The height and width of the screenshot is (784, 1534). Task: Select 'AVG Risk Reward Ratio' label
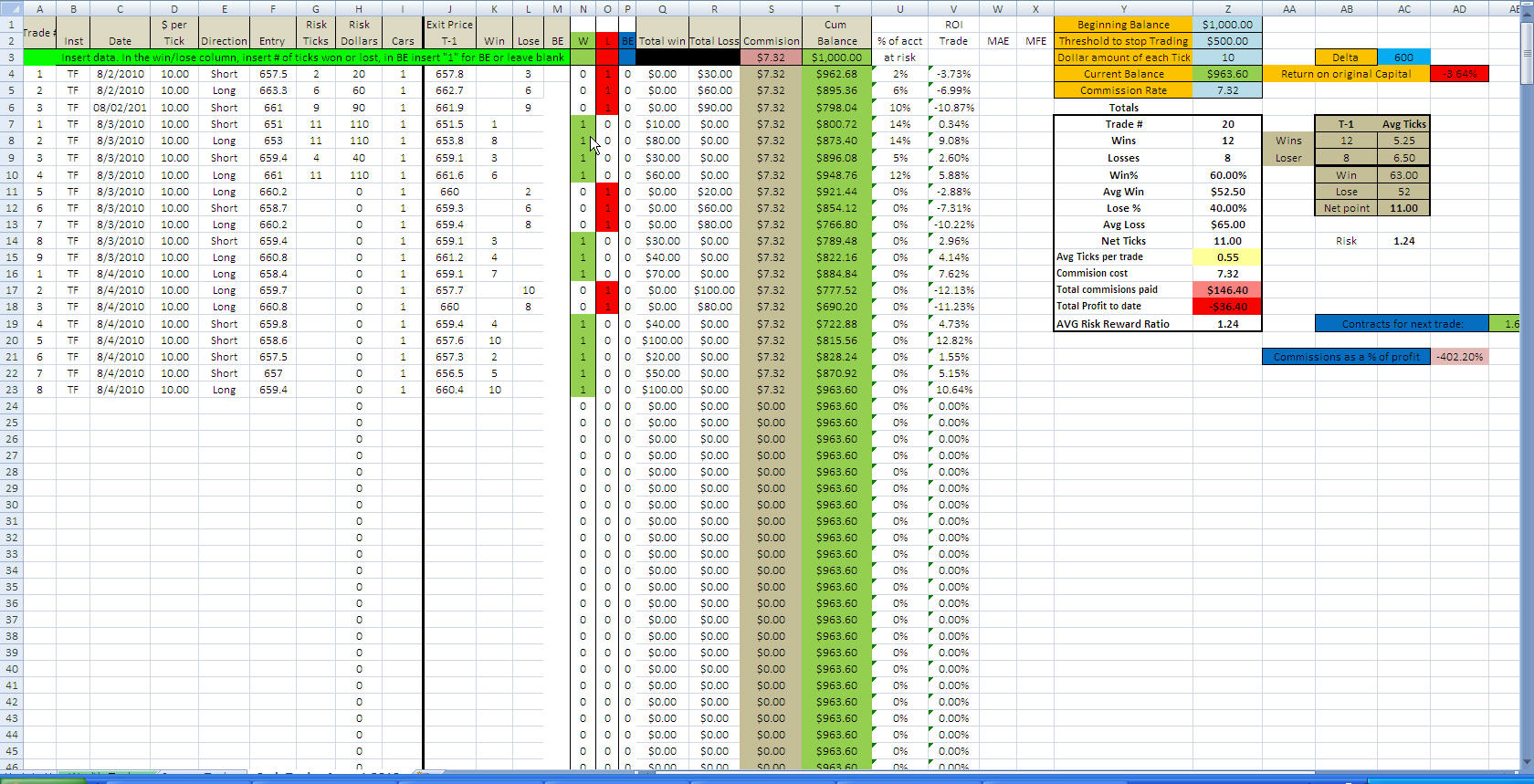coord(1123,324)
